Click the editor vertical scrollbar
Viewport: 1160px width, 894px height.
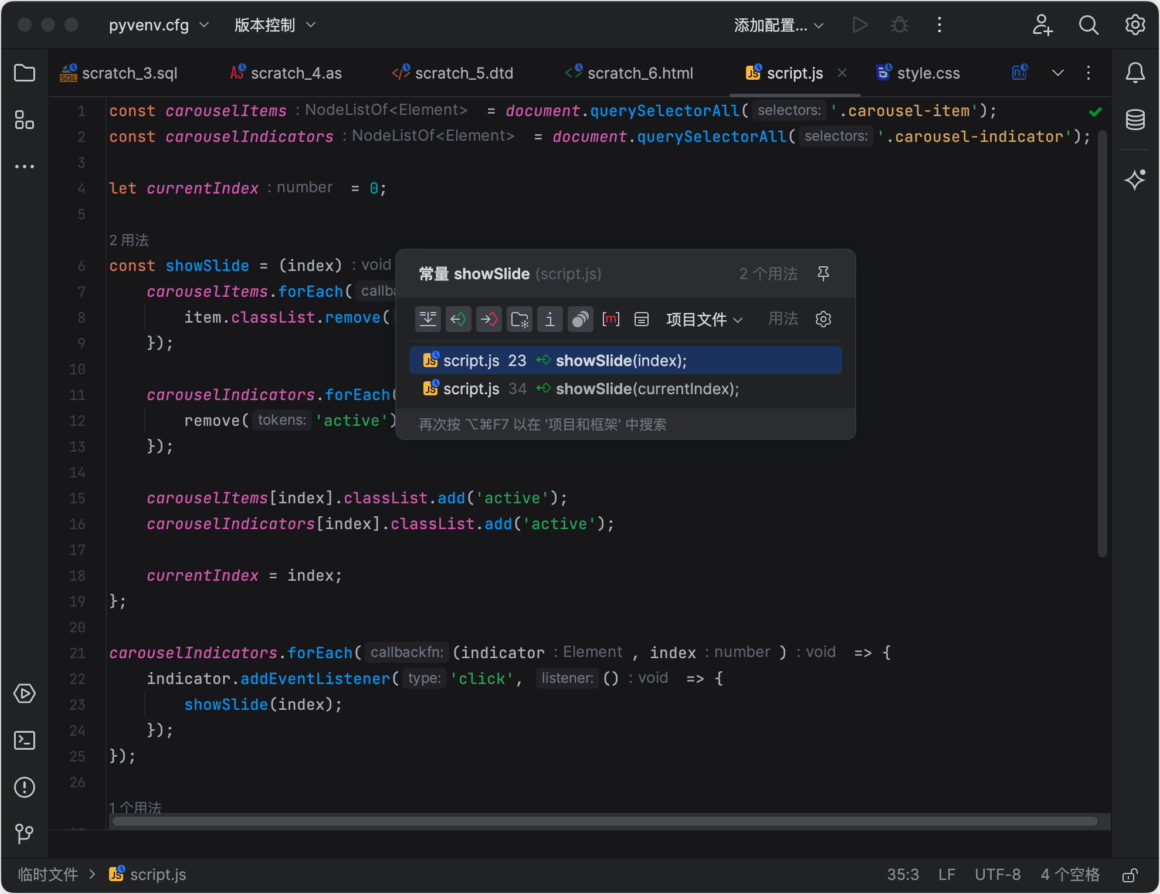pos(1102,343)
